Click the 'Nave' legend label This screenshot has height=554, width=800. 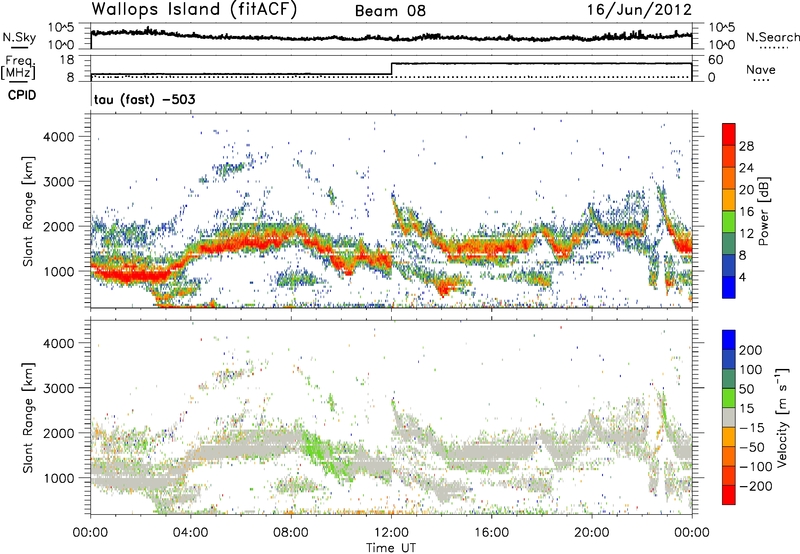click(x=761, y=69)
